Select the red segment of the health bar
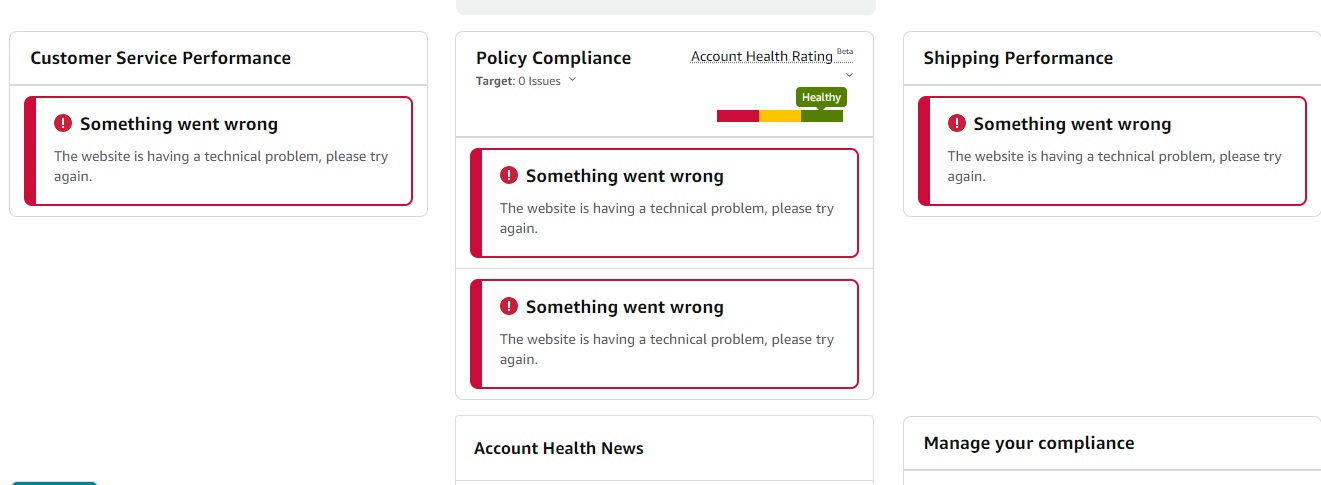This screenshot has width=1321, height=485. 738,116
